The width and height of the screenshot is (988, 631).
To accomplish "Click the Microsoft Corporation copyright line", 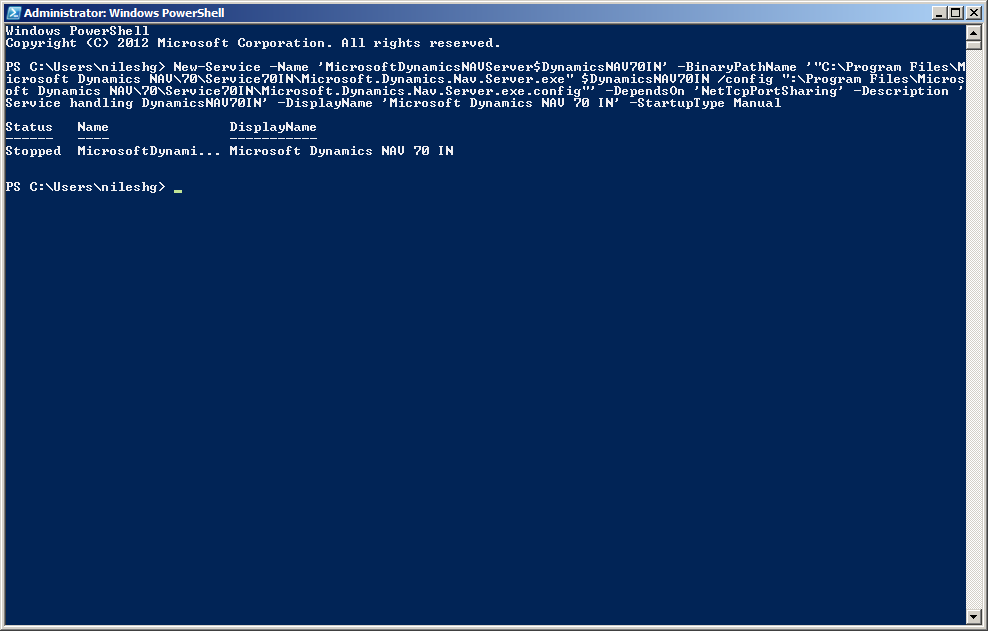I will point(252,43).
